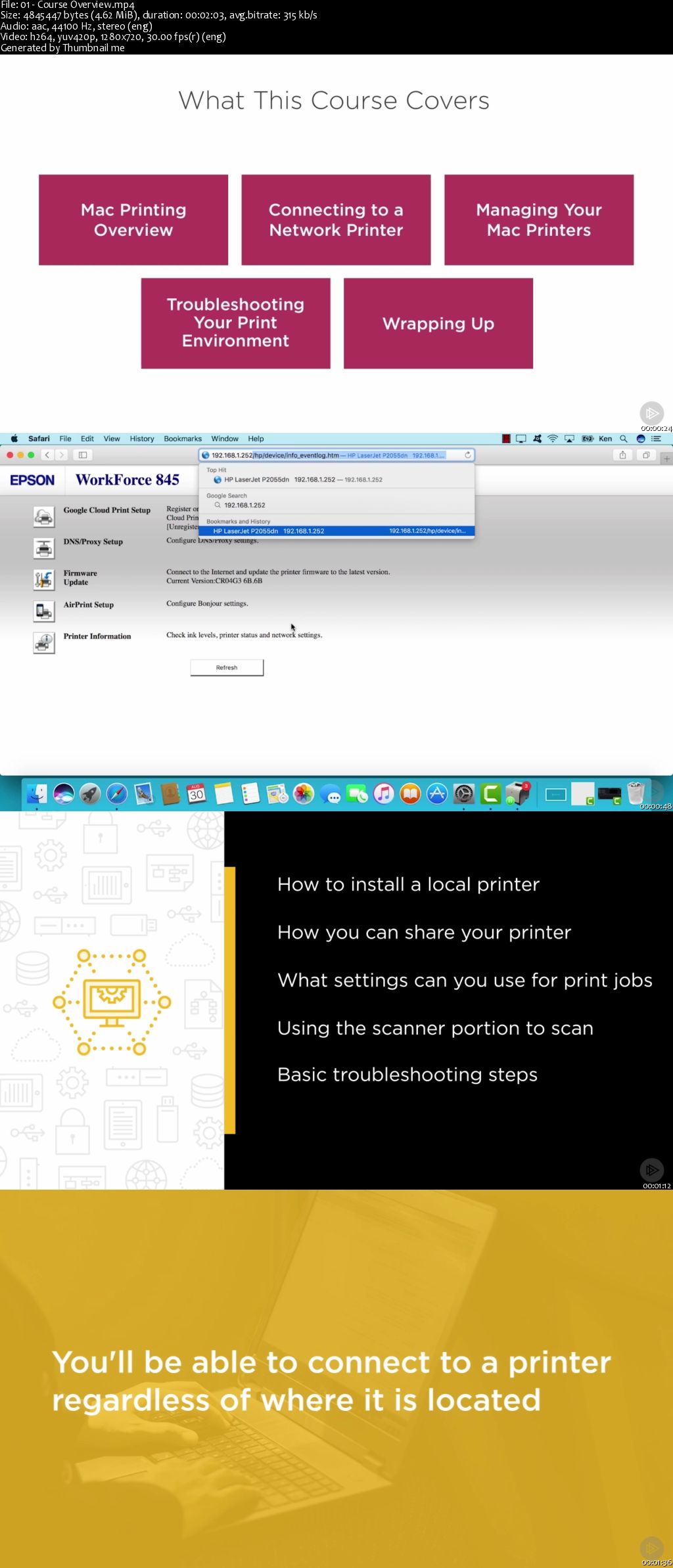
Task: Click Safari show all tabs button
Action: (646, 455)
